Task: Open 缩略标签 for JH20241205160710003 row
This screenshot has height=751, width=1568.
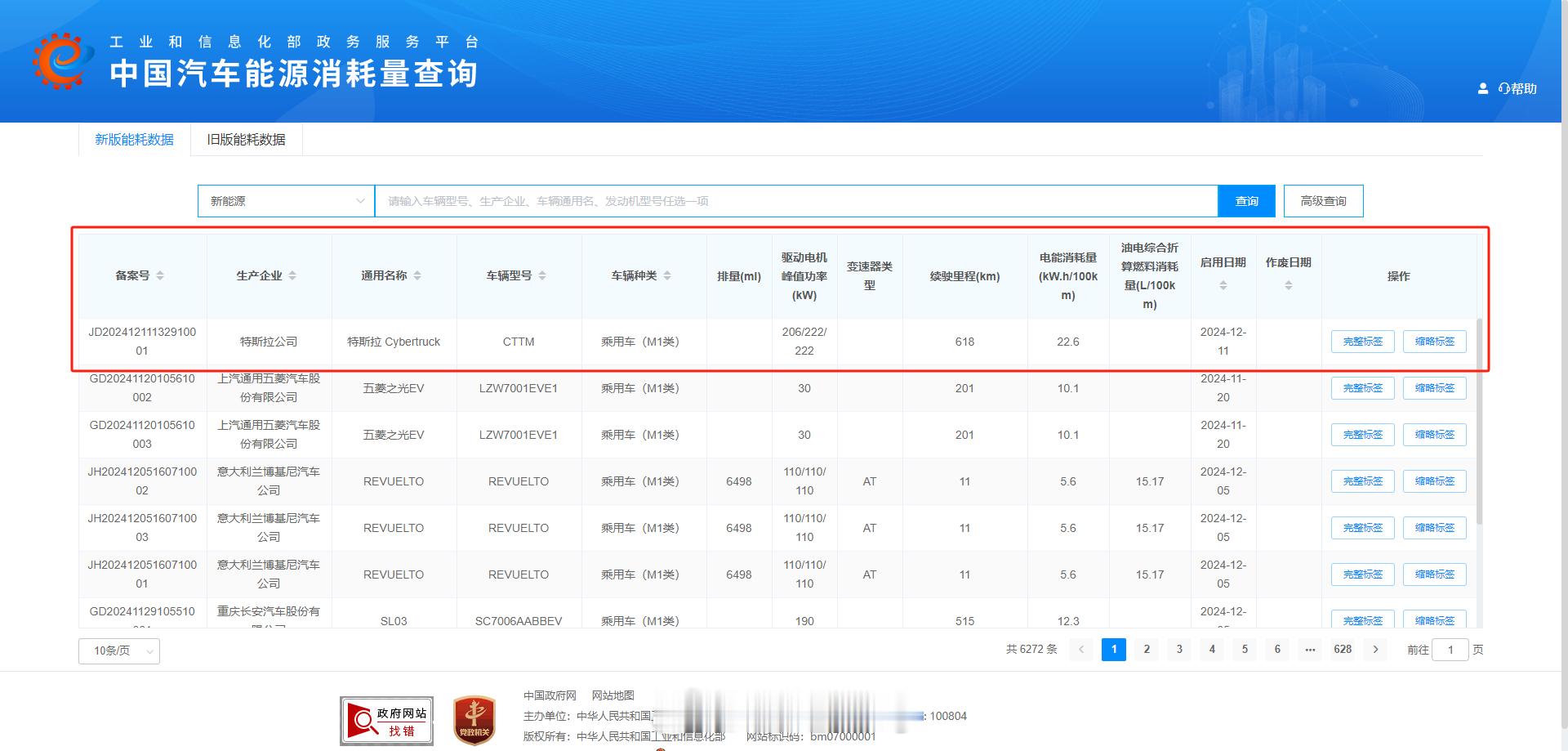Action: [1434, 528]
